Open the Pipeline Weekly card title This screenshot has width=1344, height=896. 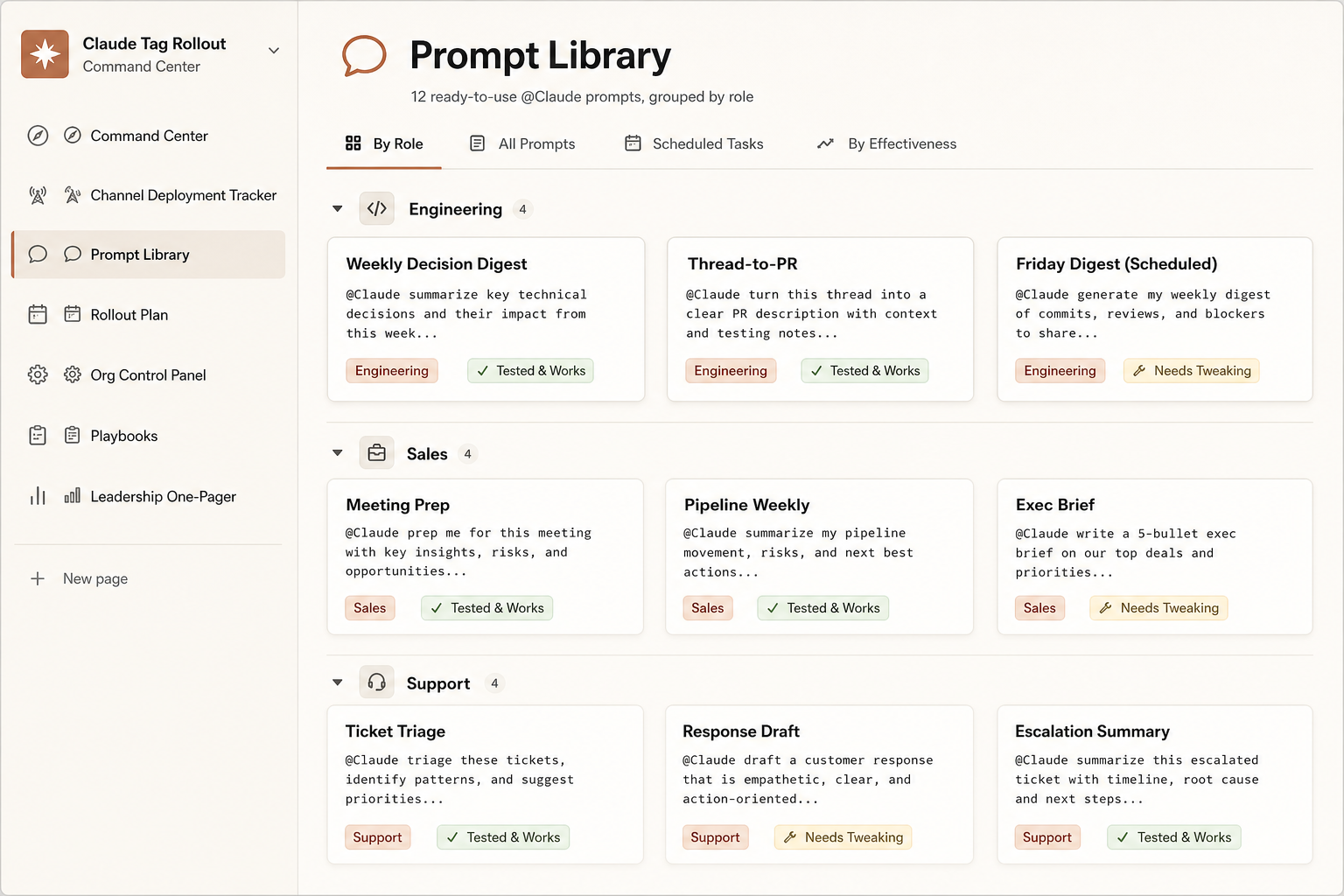pyautogui.click(x=746, y=504)
